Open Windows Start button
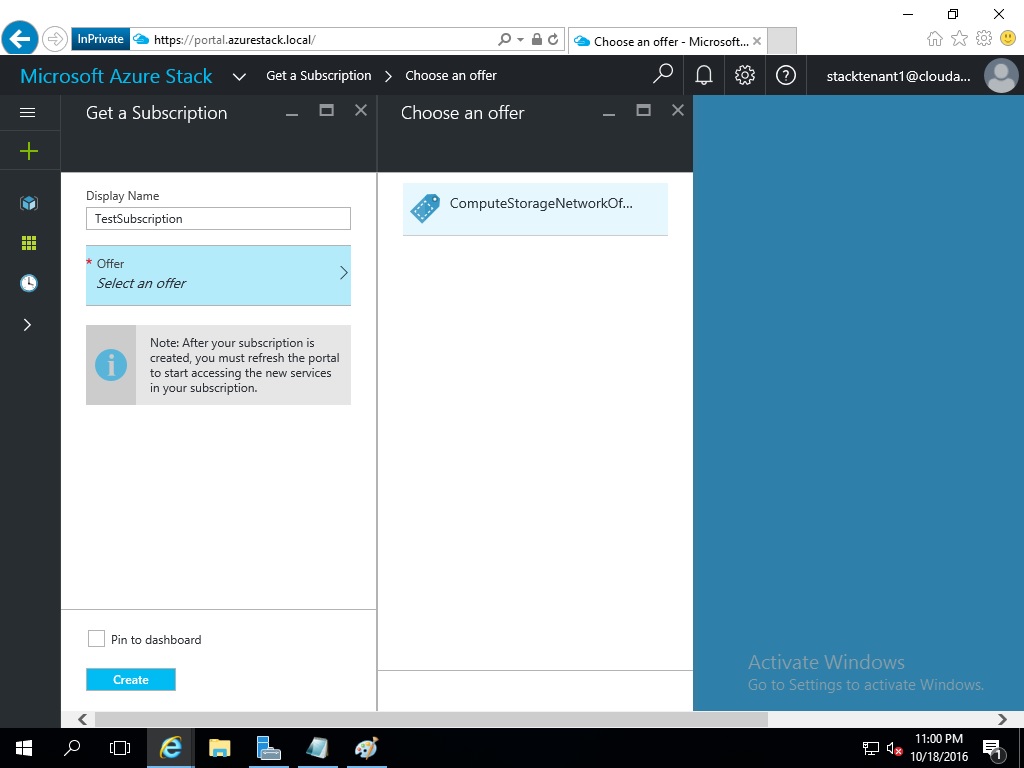1024x768 pixels. 24,748
